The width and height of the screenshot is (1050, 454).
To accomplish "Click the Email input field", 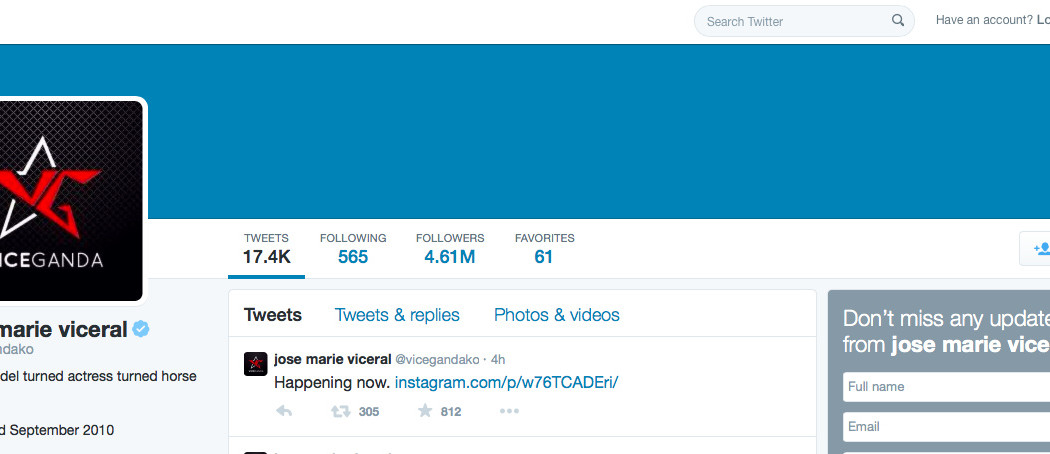I will pos(945,427).
